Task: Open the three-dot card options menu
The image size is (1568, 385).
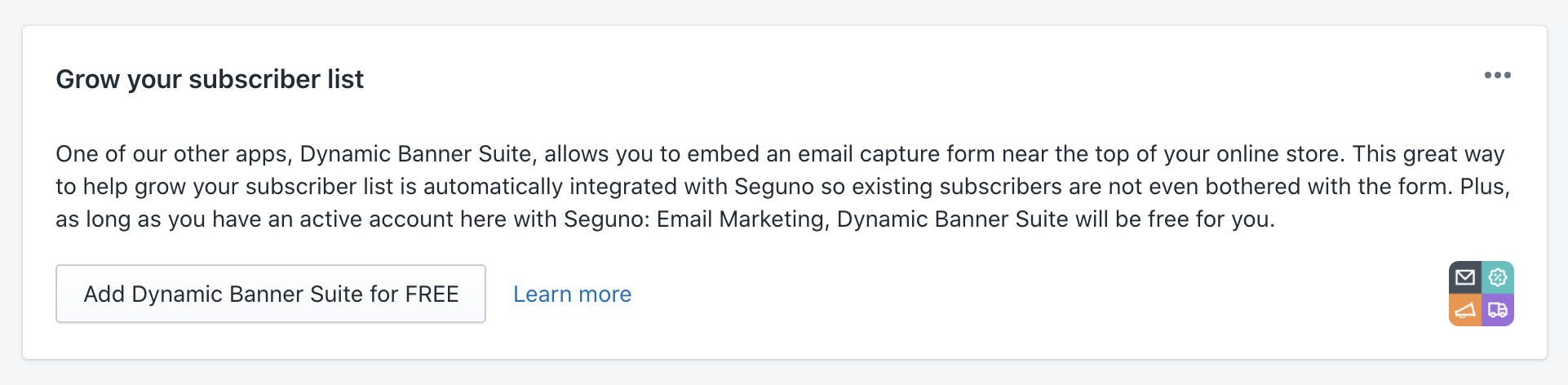Action: pyautogui.click(x=1497, y=75)
